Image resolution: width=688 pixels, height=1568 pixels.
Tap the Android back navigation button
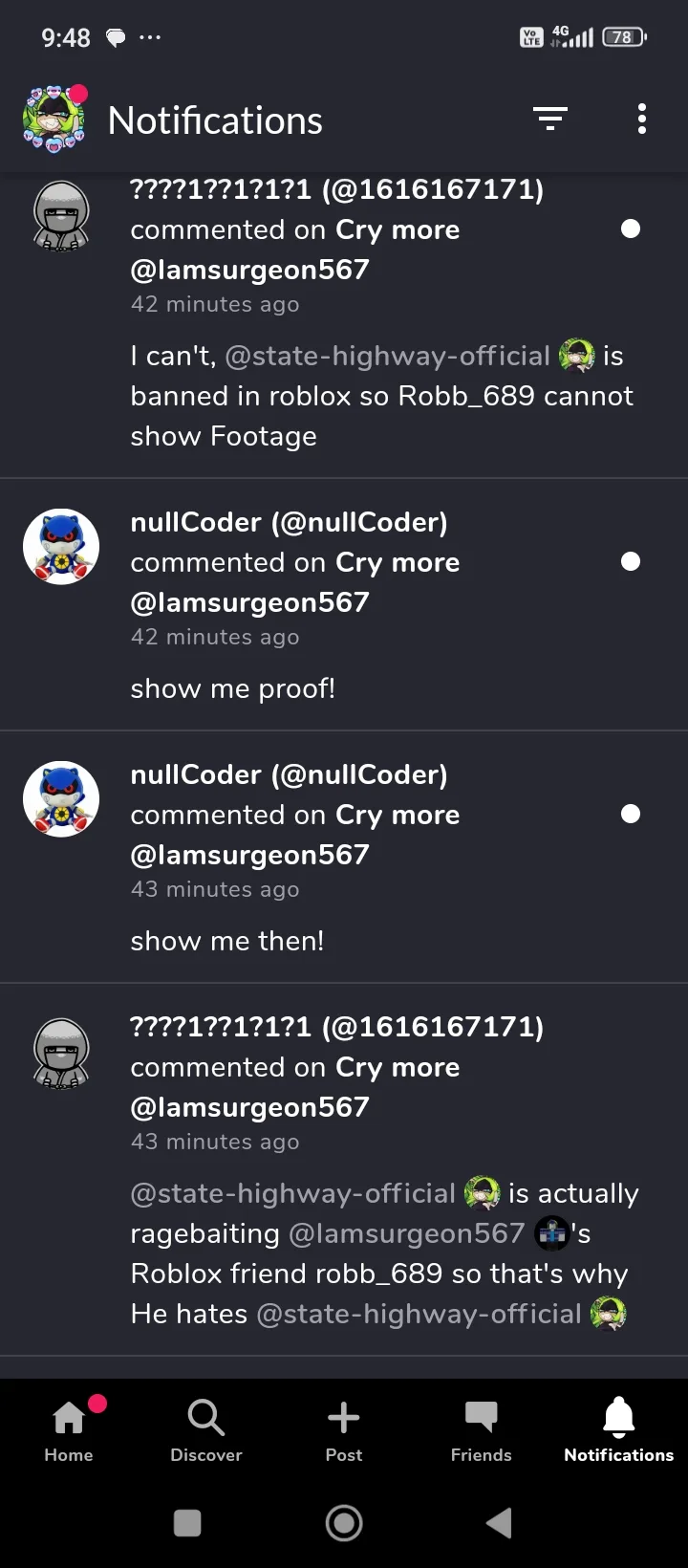500,1522
